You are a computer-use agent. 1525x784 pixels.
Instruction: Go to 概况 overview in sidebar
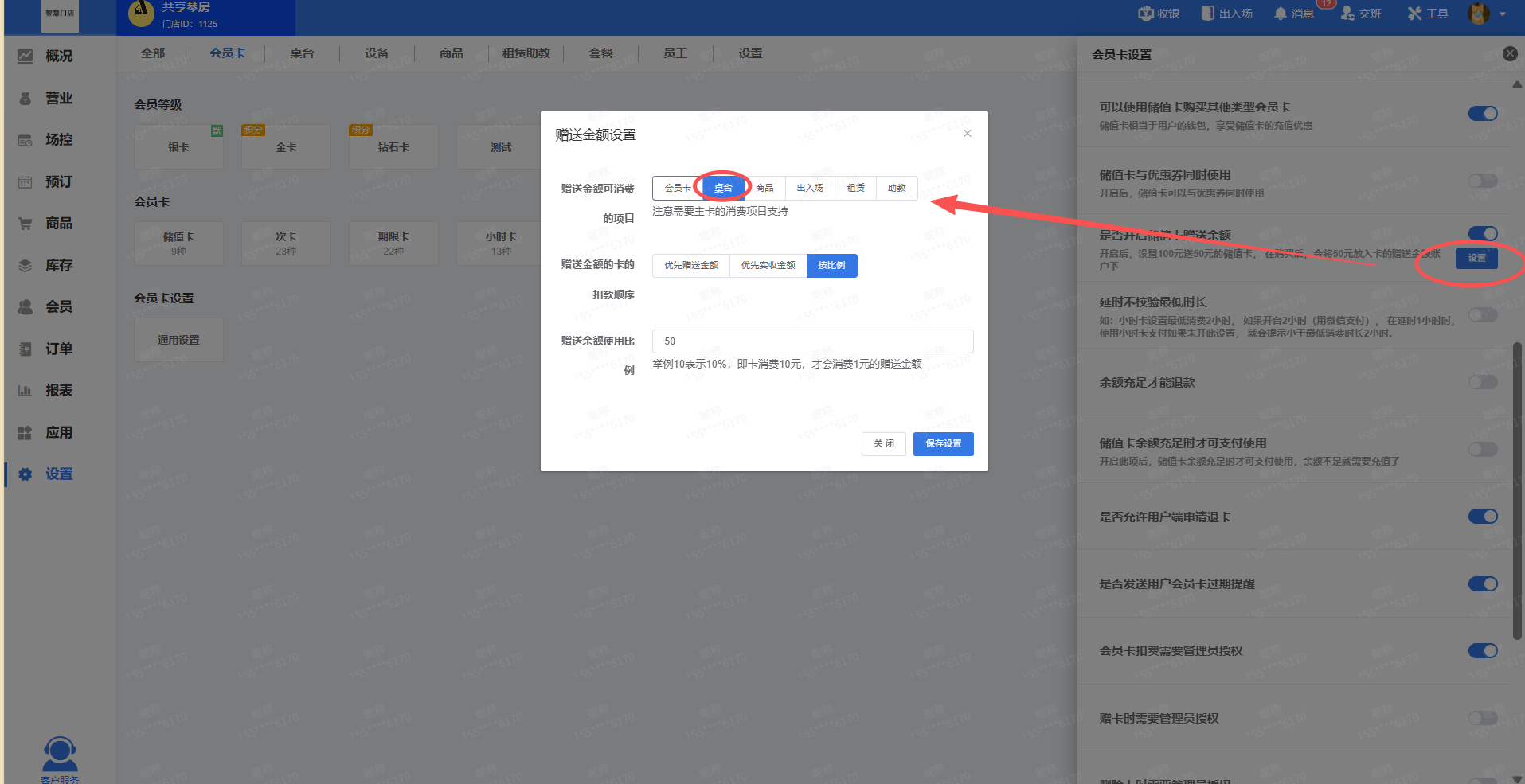(58, 56)
